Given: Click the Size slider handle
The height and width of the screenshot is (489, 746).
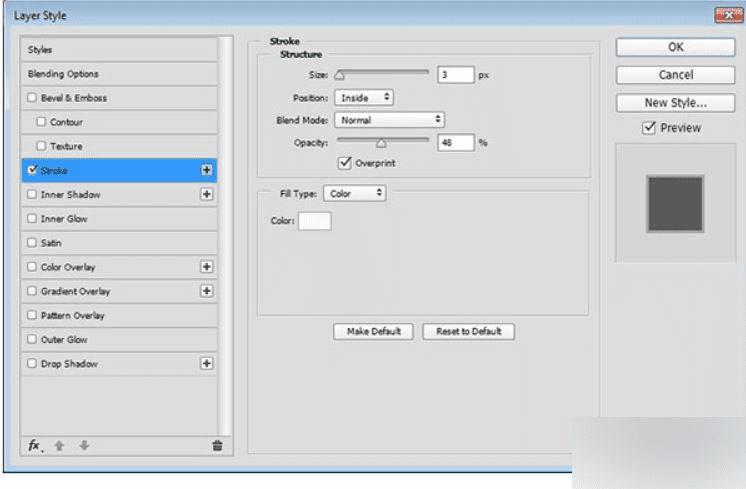Looking at the screenshot, I should (x=339, y=75).
